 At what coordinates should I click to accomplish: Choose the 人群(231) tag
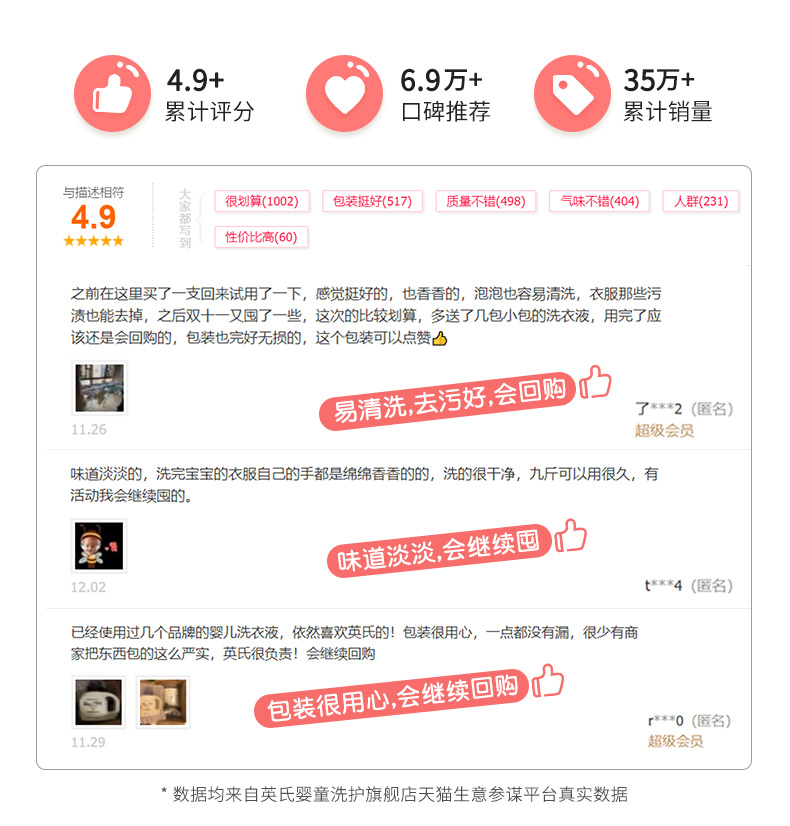[x=701, y=201]
